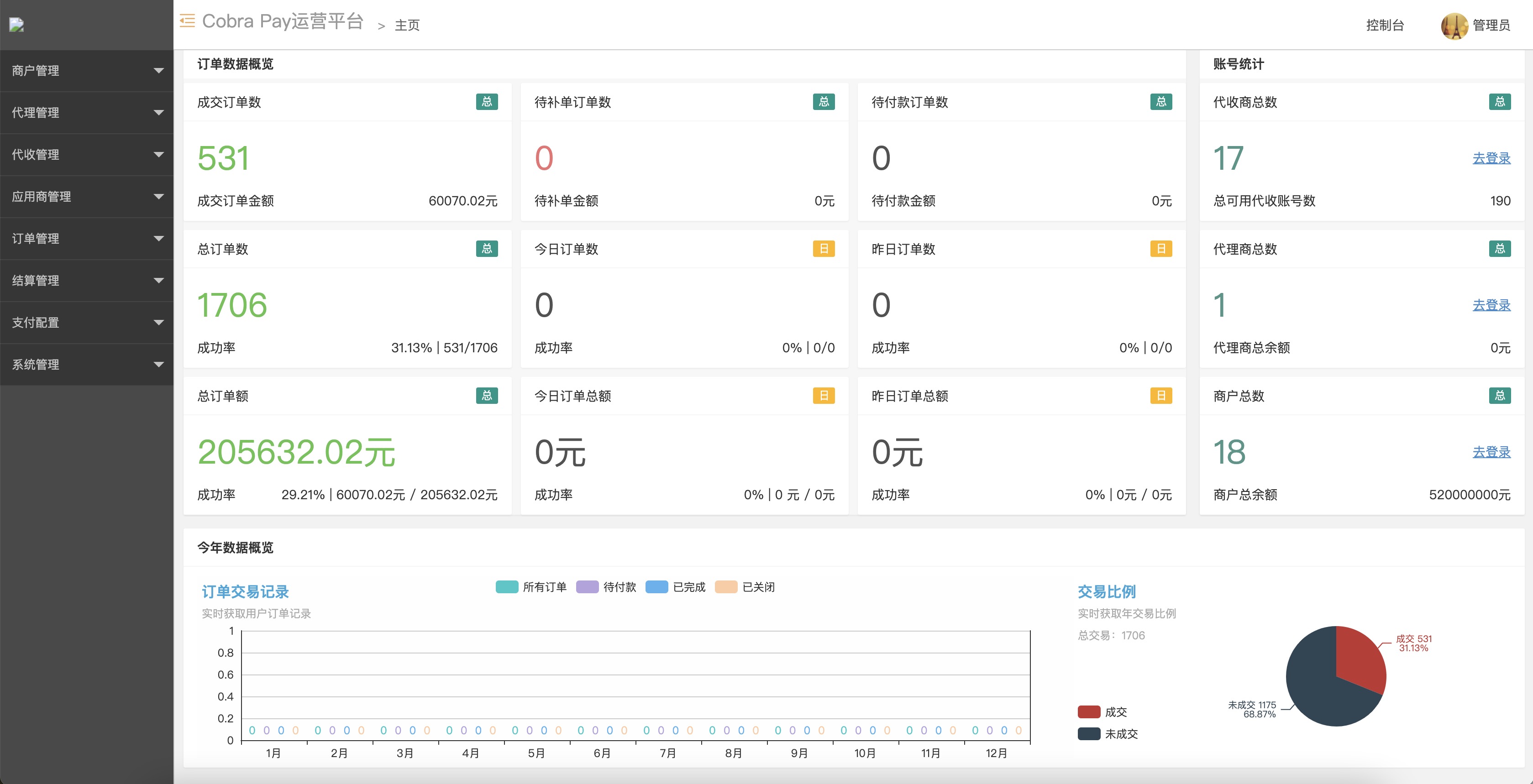1533x784 pixels.
Task: Expand the 支付配置 menu arrow
Action: (158, 322)
